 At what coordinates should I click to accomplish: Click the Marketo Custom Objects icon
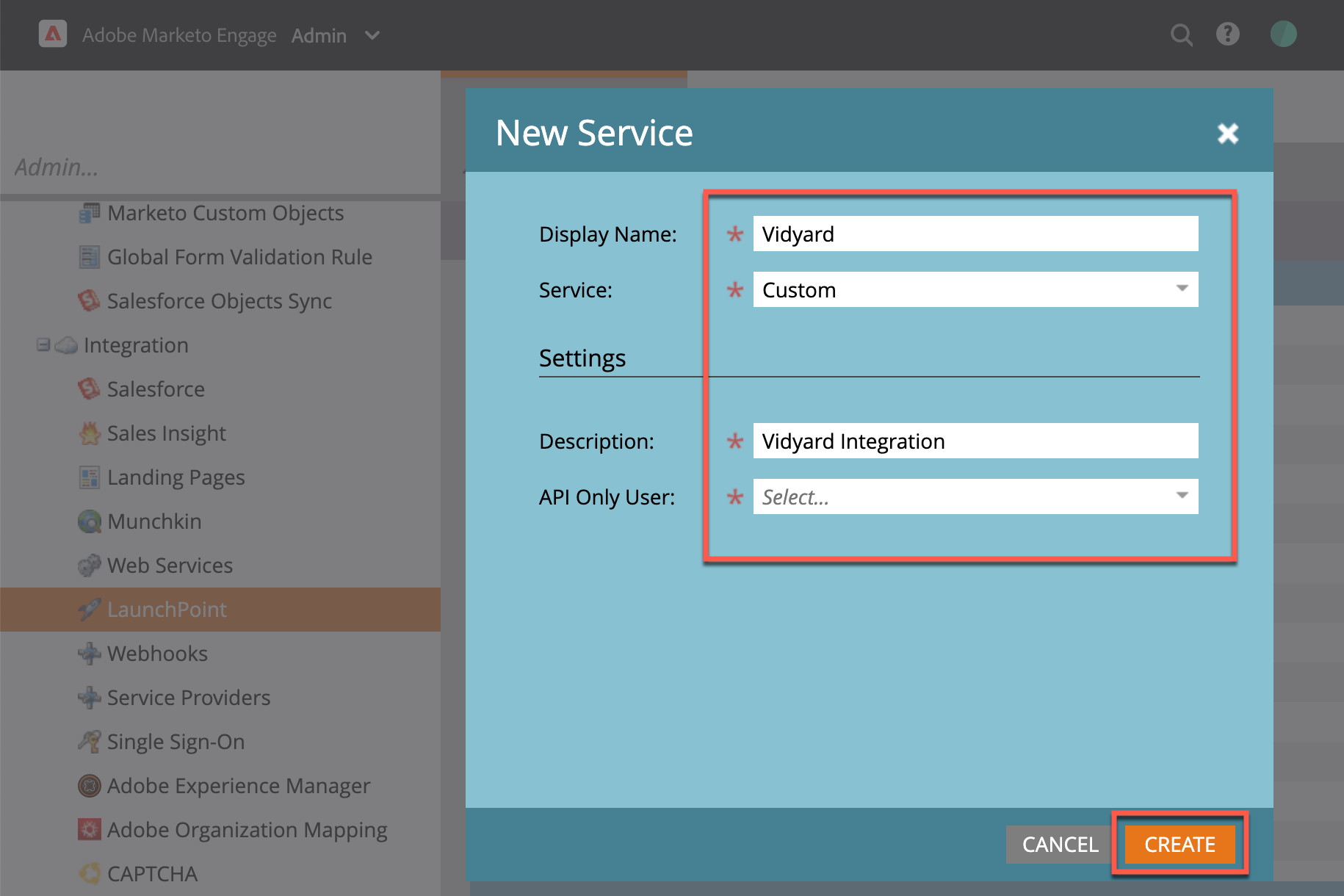click(90, 213)
